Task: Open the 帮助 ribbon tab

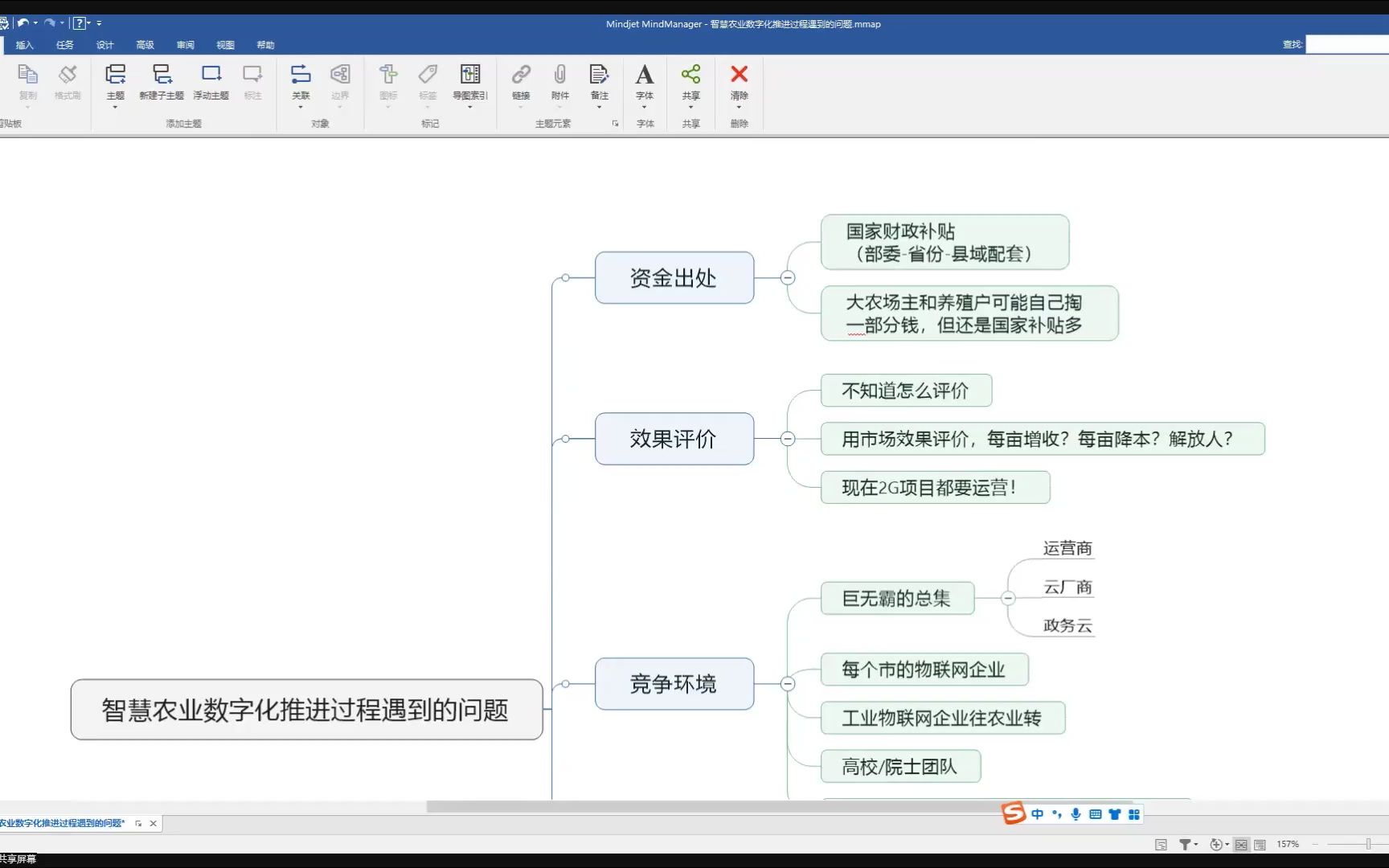Action: pyautogui.click(x=266, y=45)
